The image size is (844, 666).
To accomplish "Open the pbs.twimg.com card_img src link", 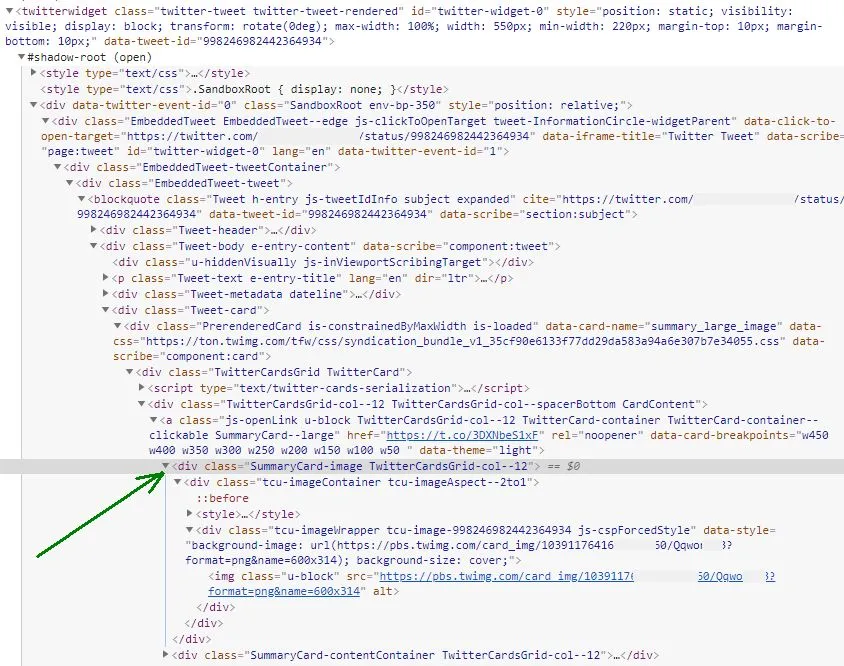I will tap(577, 576).
